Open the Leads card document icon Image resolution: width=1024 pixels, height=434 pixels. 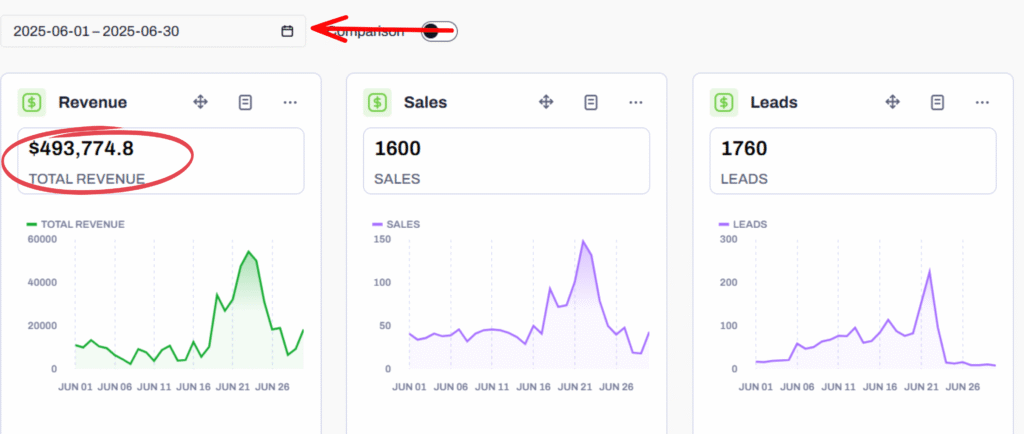point(937,102)
